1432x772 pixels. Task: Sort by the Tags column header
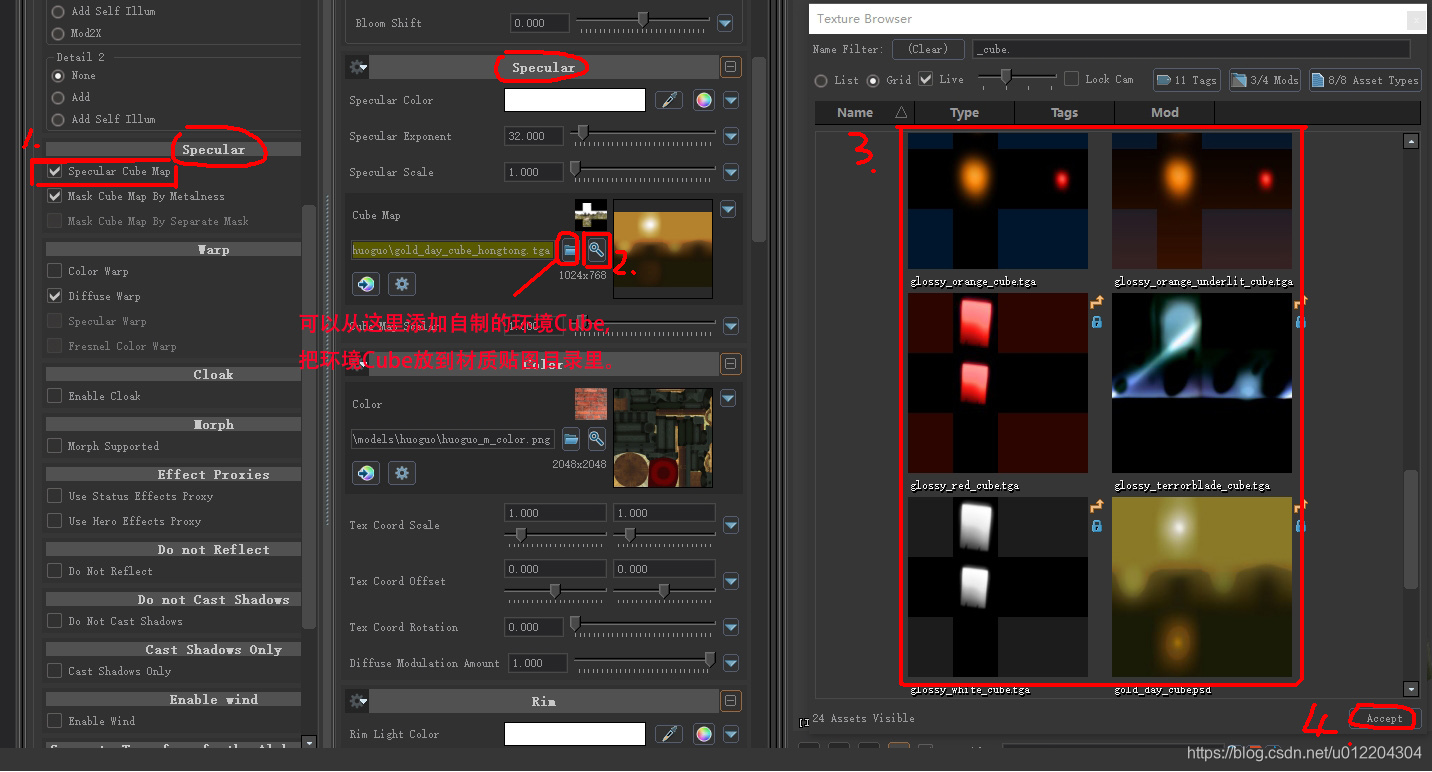coord(1064,112)
